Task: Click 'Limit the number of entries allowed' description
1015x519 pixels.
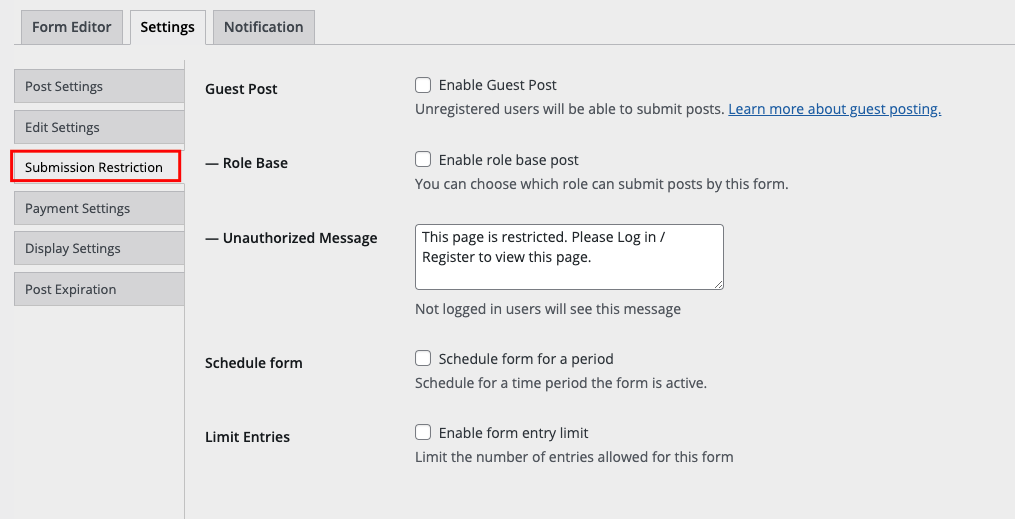Action: point(574,457)
